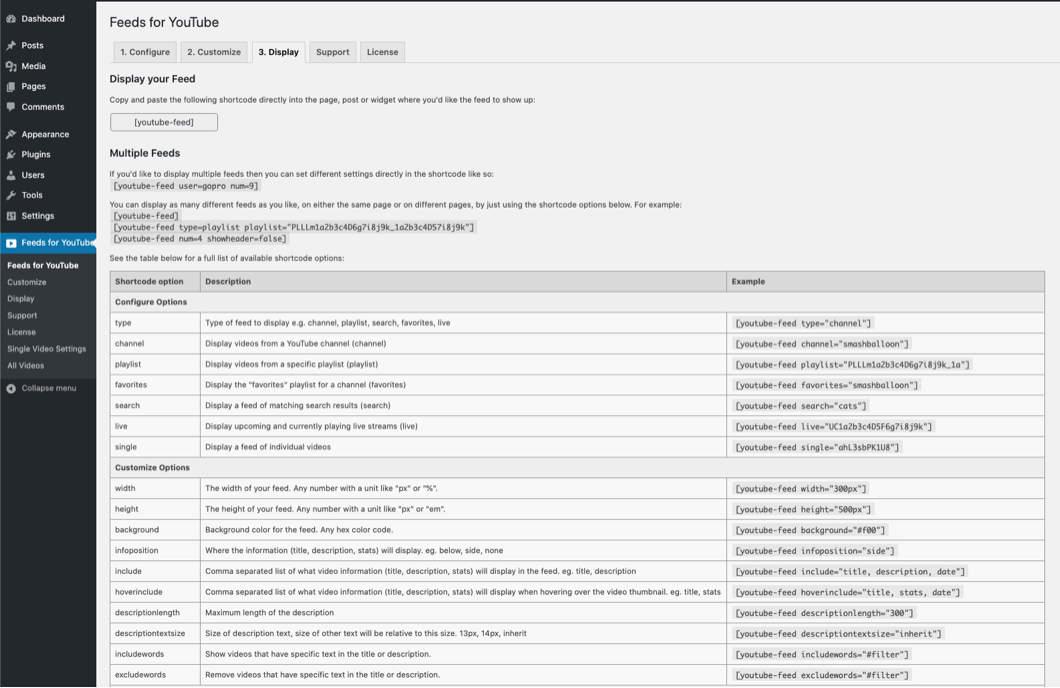Switch to the 1. Configure tab
Screen dimensions: 1060x688
tap(145, 52)
